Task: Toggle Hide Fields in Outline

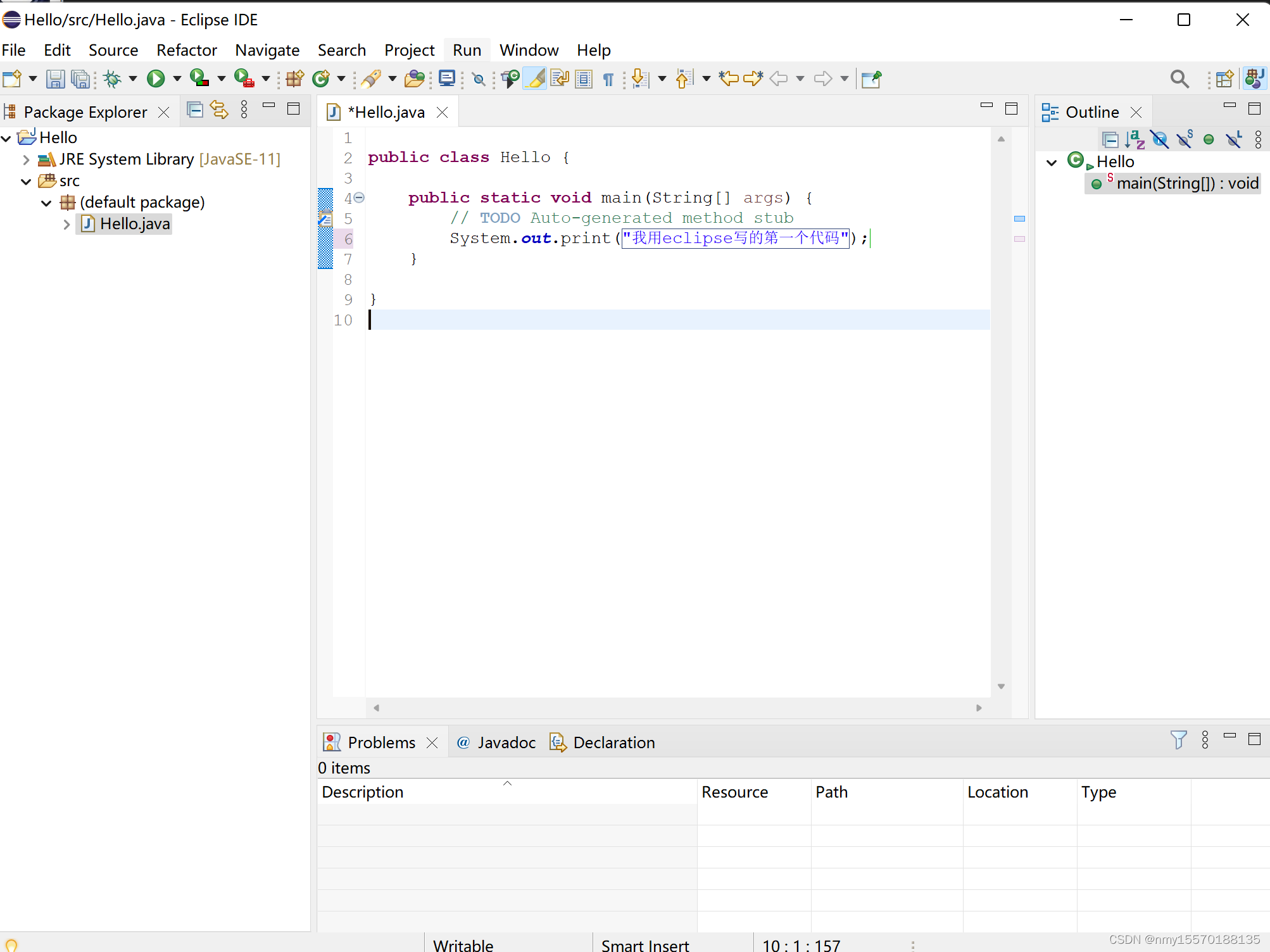Action: (x=1160, y=139)
